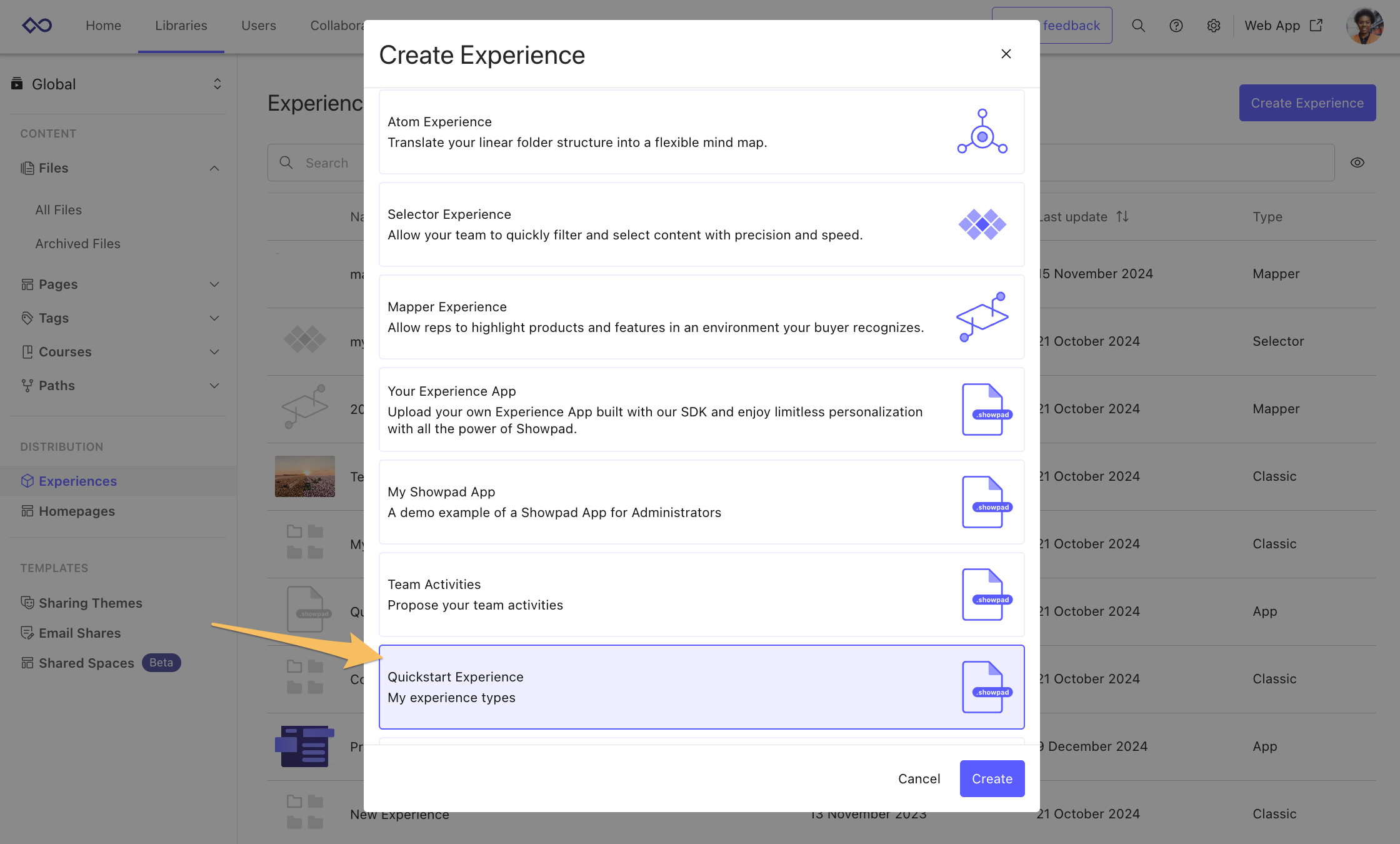The height and width of the screenshot is (844, 1400).
Task: Open the New Experience row name
Action: (399, 815)
